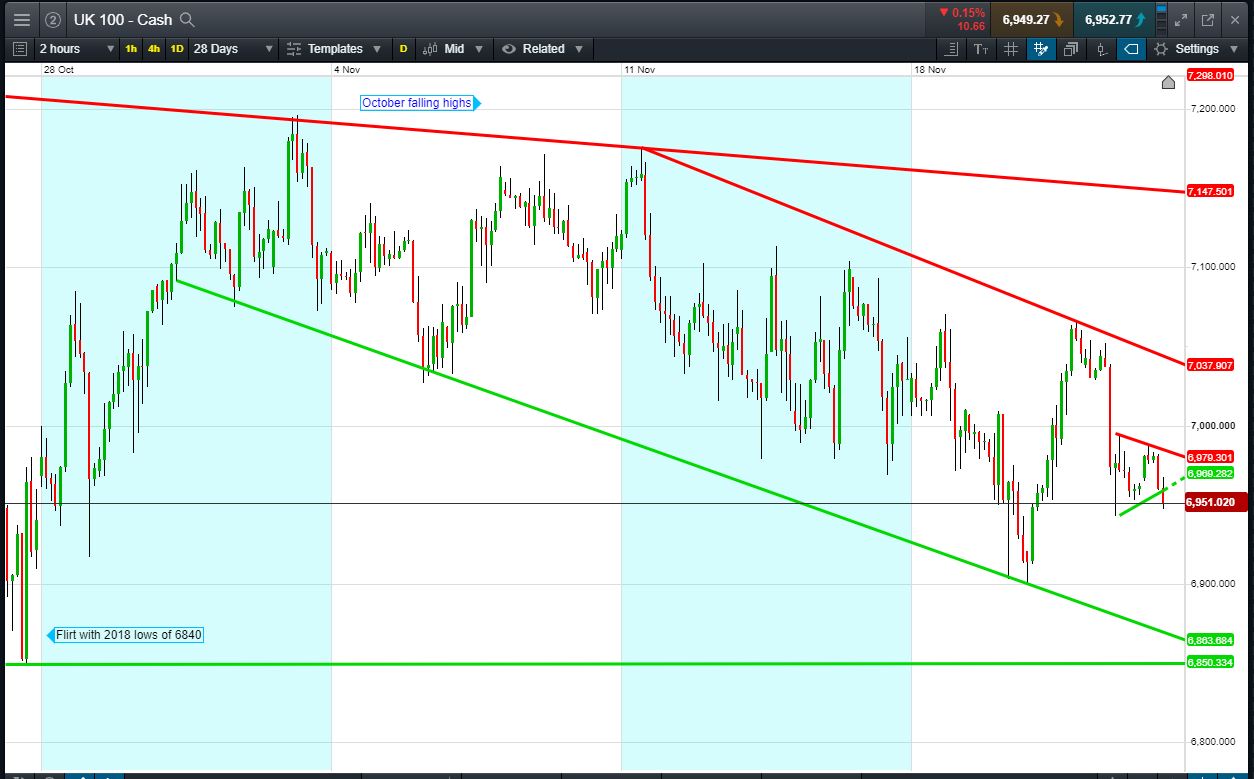1254x779 pixels.
Task: Click the UK 100 - Cash title
Action: tap(123, 19)
